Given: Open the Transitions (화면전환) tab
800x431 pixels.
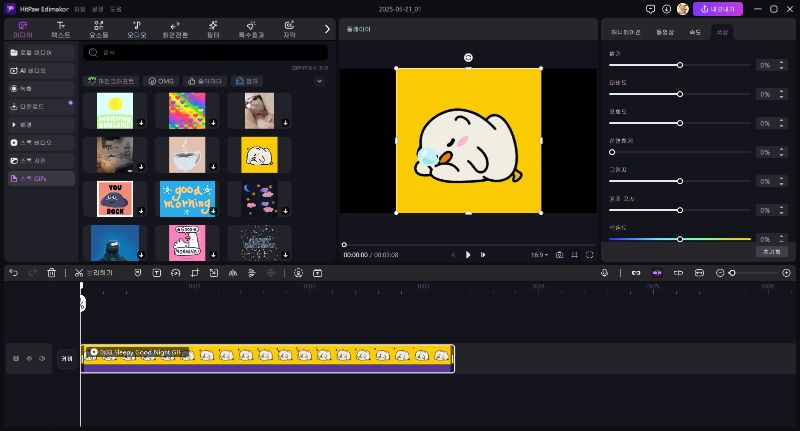Looking at the screenshot, I should click(x=175, y=30).
